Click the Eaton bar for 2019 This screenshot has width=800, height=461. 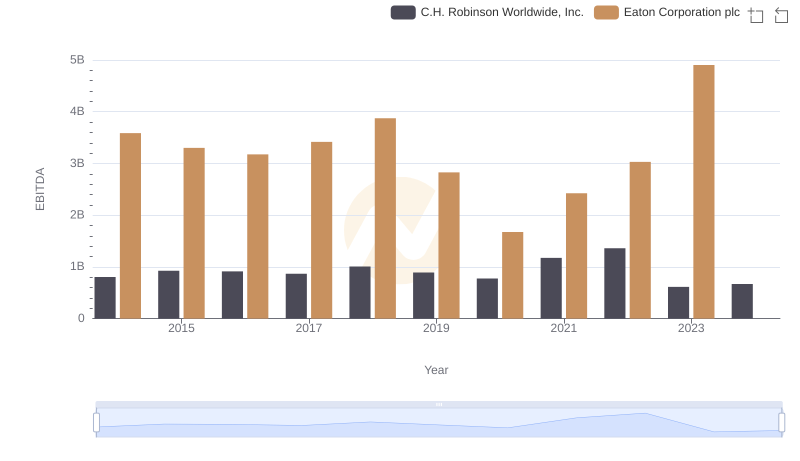coord(449,245)
